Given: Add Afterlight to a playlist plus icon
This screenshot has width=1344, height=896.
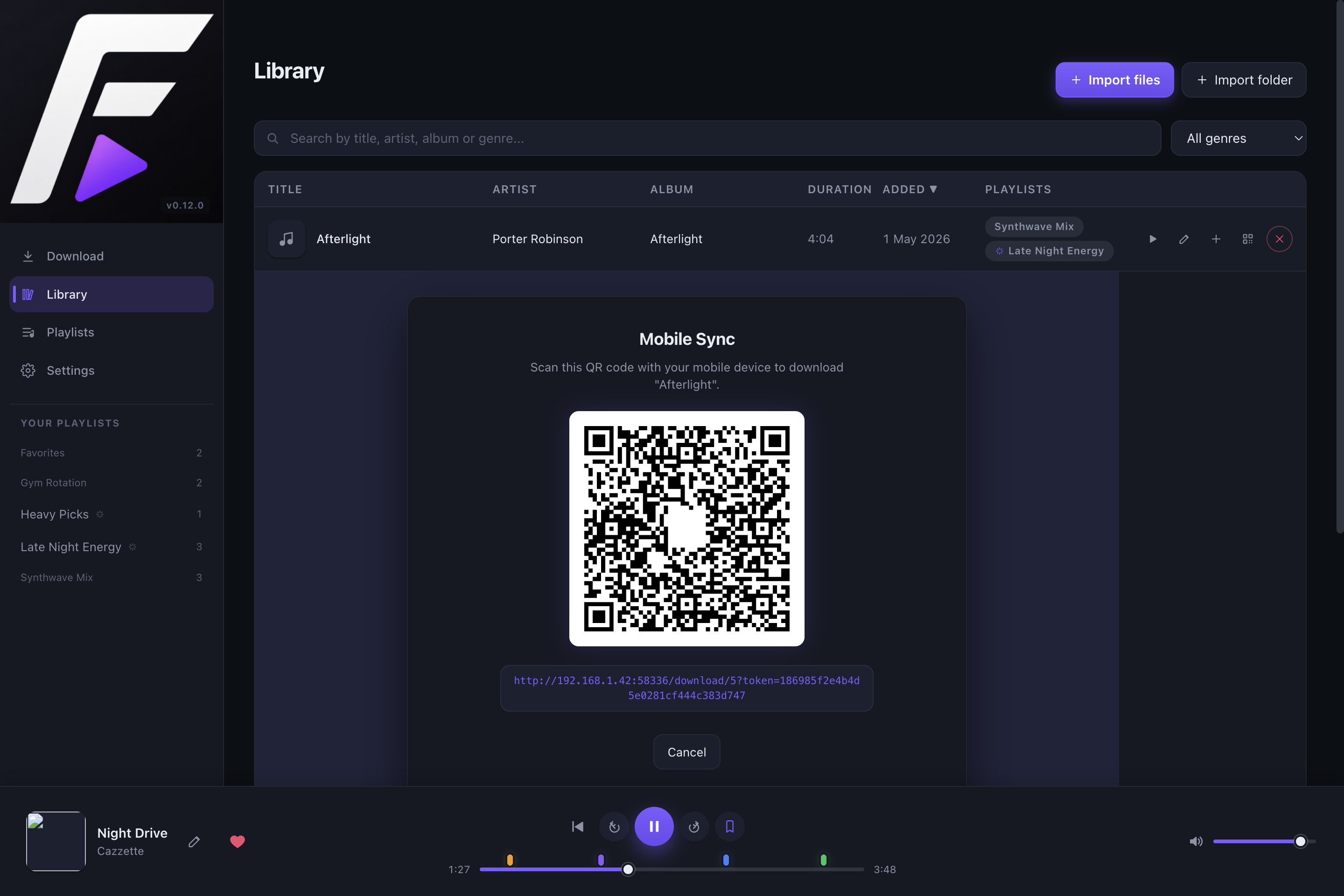Looking at the screenshot, I should (x=1216, y=239).
